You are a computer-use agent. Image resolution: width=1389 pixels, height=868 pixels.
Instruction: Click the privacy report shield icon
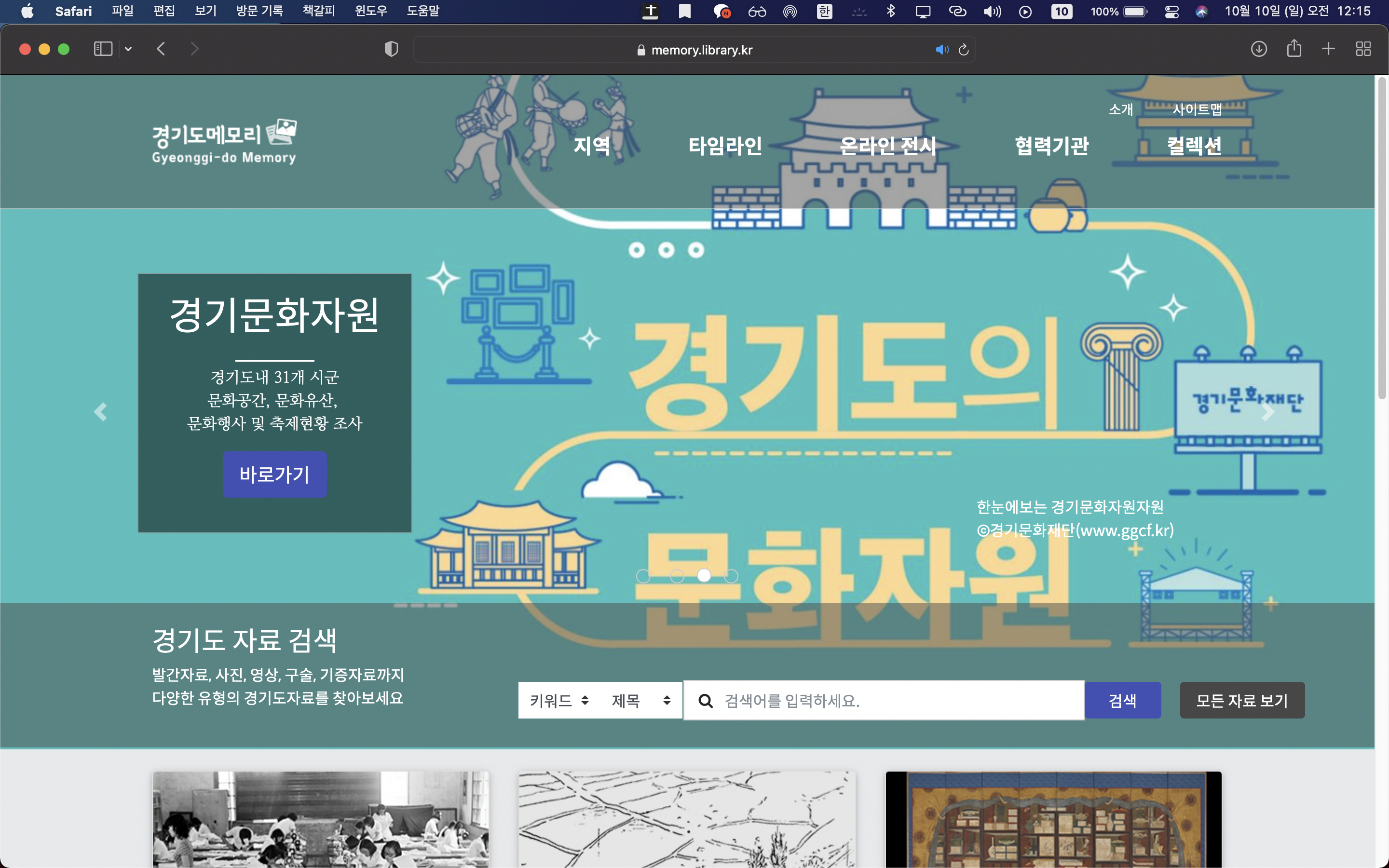[x=391, y=49]
